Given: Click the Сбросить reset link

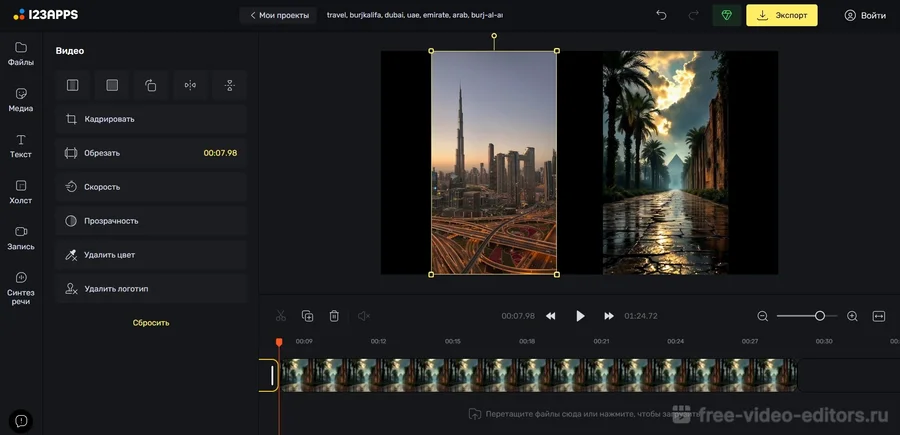Looking at the screenshot, I should click(x=151, y=323).
